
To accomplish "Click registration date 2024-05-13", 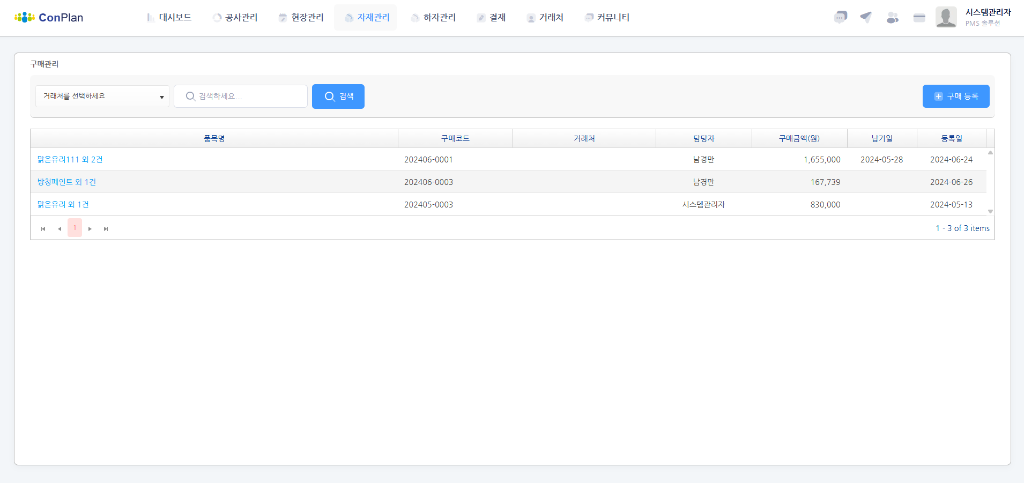I will coord(952,204).
